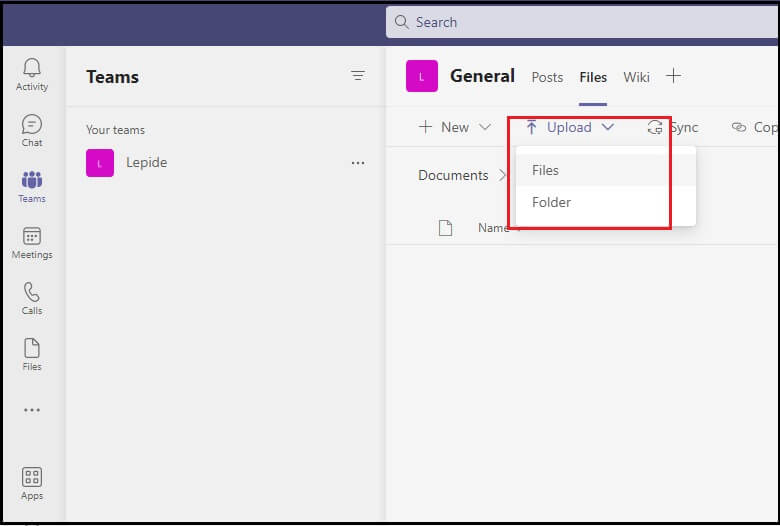Viewport: 780px width, 526px height.
Task: Expand the Documents breadcrumb chevron
Action: [502, 175]
